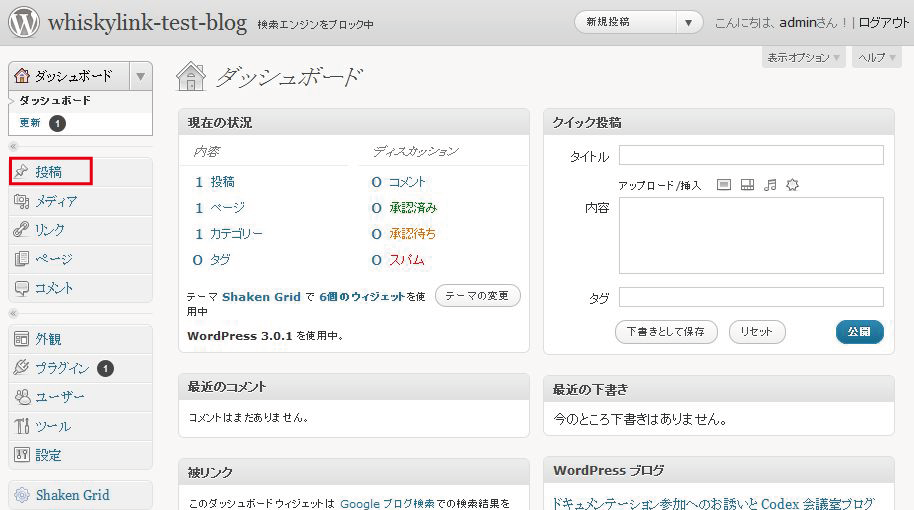Click the 6個のウィジェット link
This screenshot has height=510, width=914.
coord(361,297)
